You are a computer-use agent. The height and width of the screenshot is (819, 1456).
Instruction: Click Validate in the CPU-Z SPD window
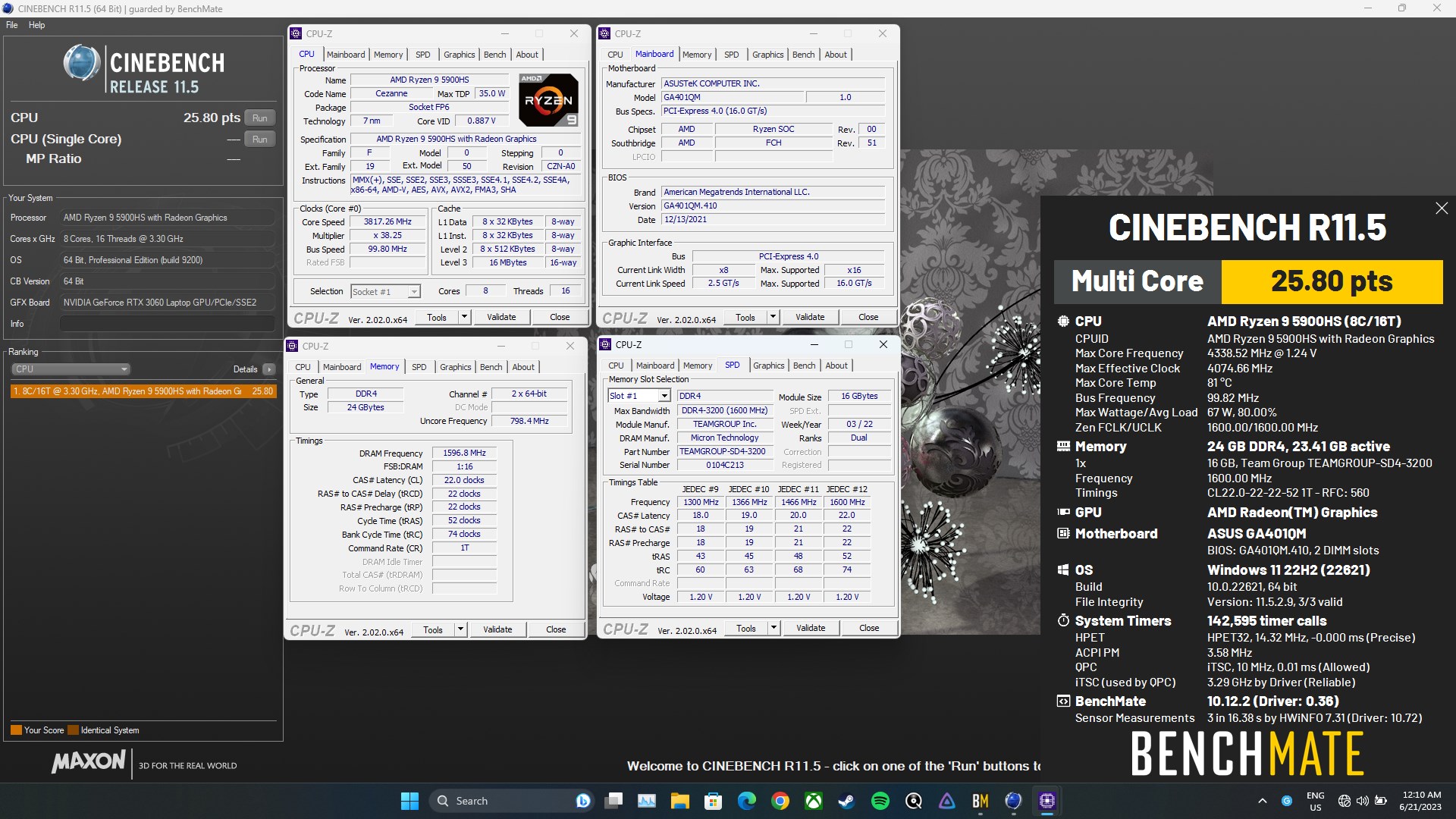point(811,628)
